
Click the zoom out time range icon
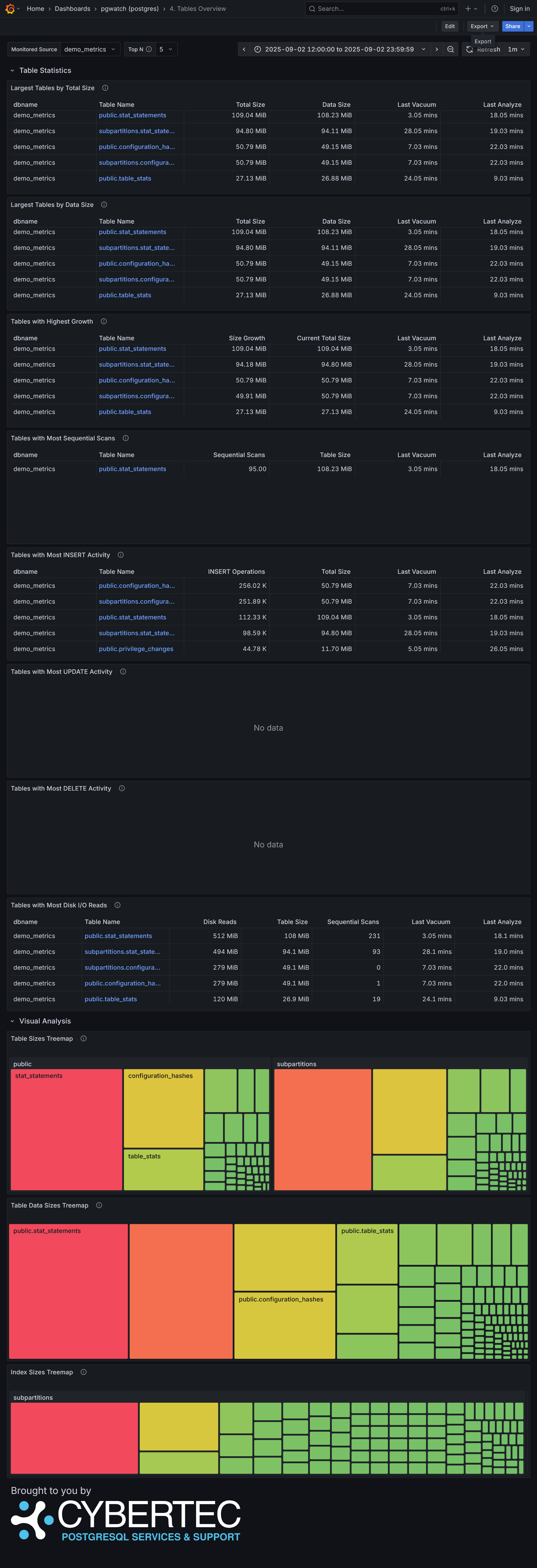451,49
